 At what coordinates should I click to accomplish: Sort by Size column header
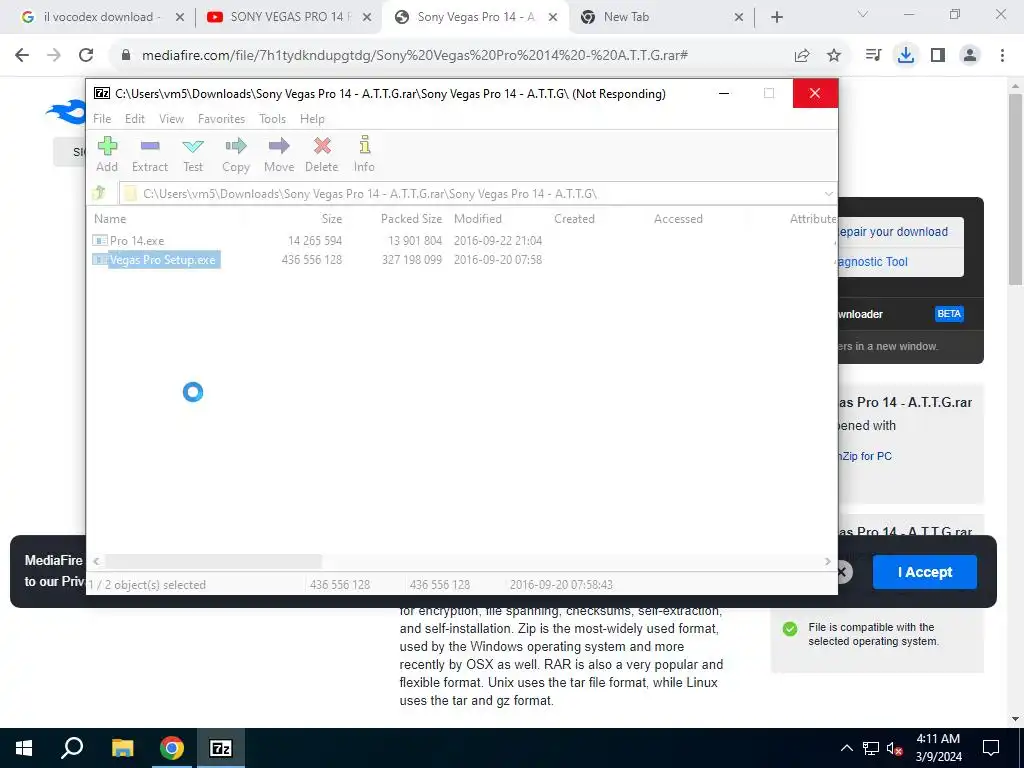331,219
